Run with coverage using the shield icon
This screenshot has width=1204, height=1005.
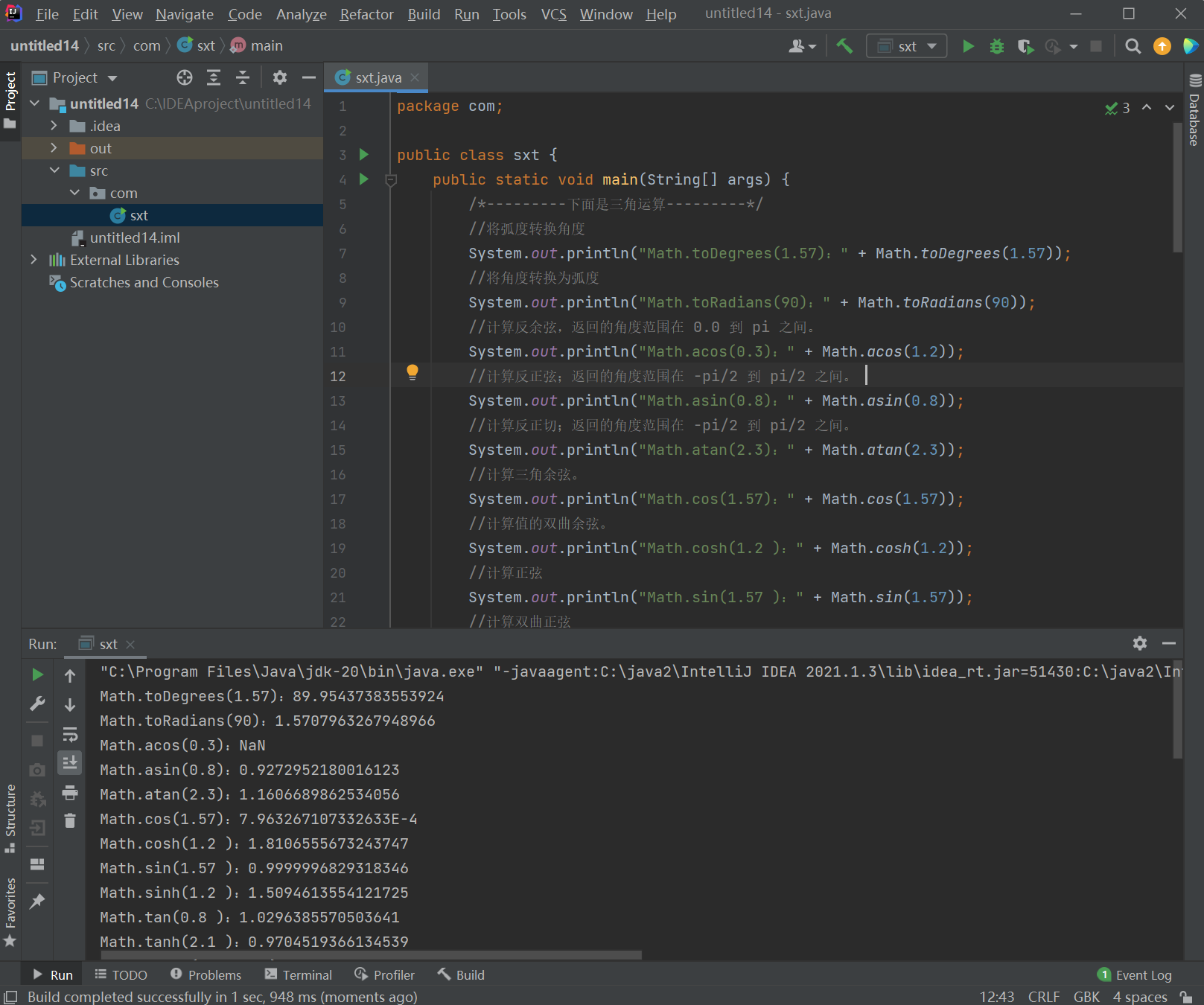point(1025,46)
